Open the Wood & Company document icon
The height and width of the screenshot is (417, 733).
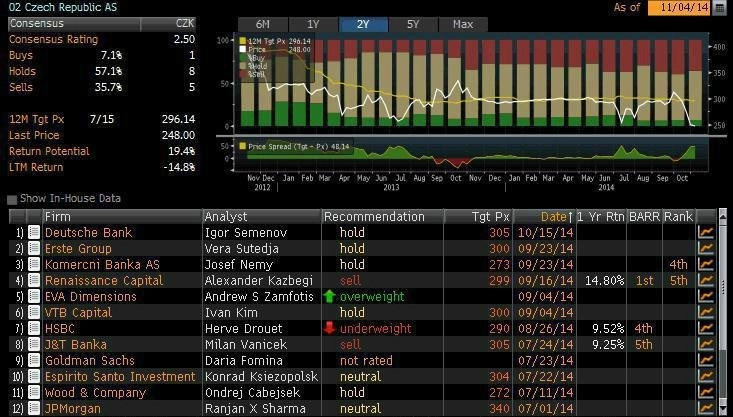click(x=34, y=392)
